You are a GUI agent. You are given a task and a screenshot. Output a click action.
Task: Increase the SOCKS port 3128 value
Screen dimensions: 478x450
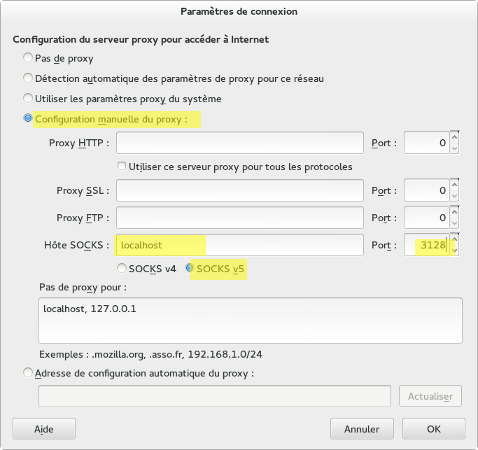(454, 239)
